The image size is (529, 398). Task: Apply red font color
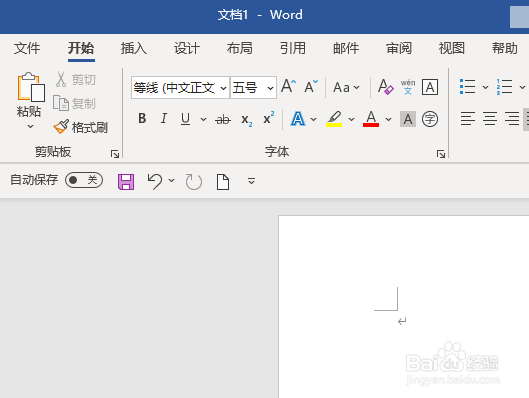coord(371,119)
